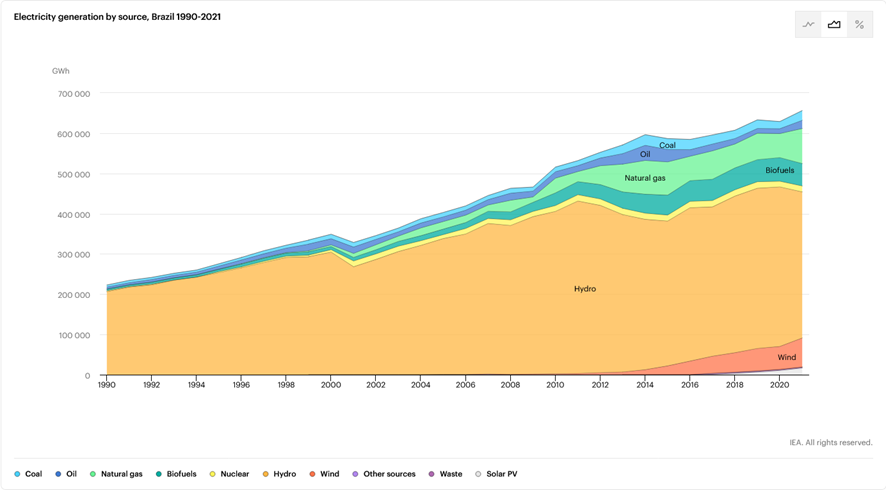The height and width of the screenshot is (490, 886).
Task: Enable Solar PV legend entry
Action: [x=496, y=474]
